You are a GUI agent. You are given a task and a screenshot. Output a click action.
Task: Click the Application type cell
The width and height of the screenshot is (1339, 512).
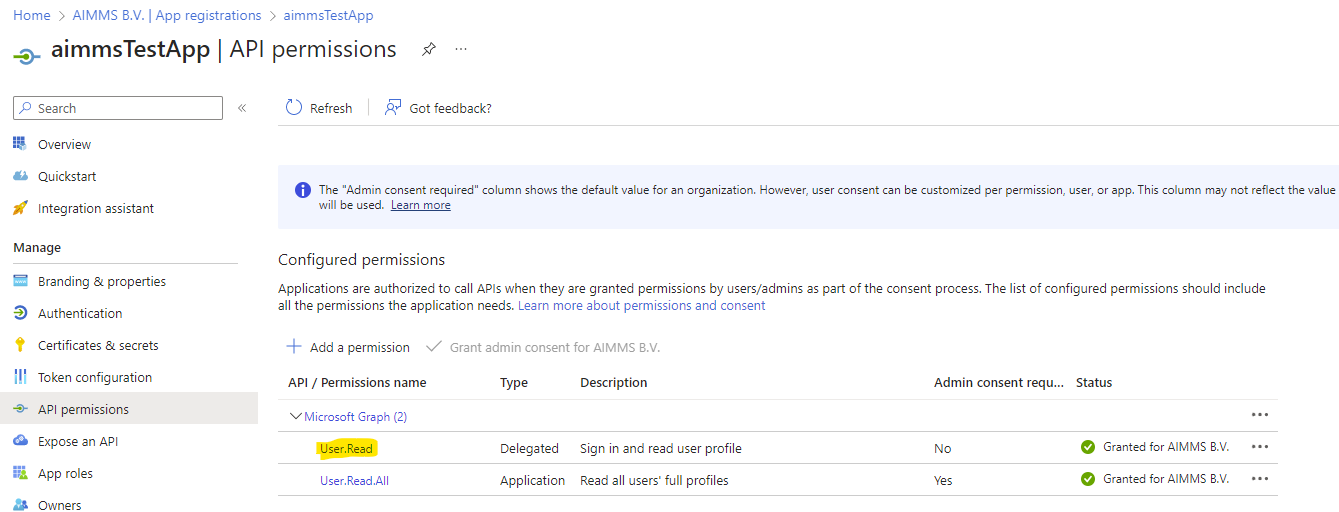[x=533, y=480]
